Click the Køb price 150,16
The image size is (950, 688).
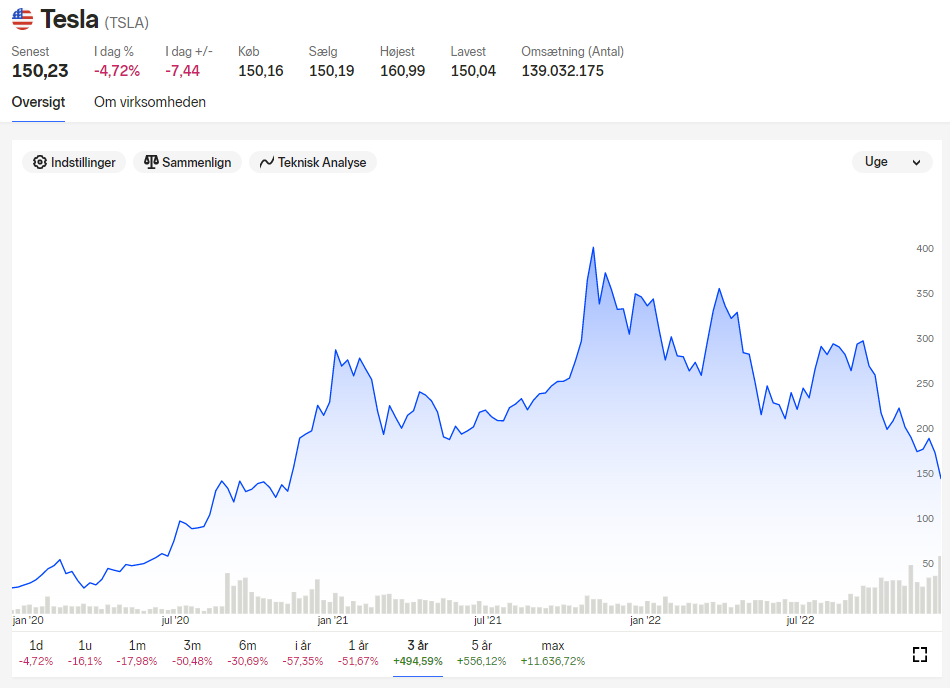click(x=261, y=71)
